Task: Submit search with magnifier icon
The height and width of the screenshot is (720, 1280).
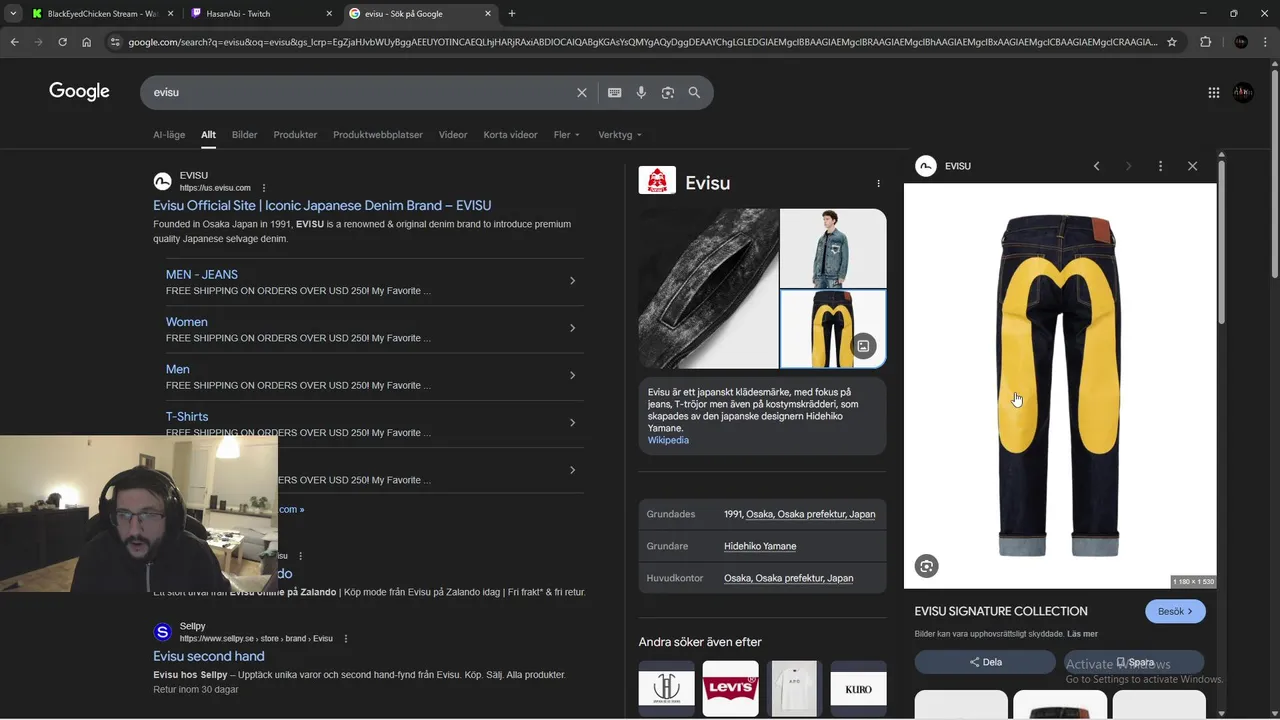Action: click(x=694, y=92)
